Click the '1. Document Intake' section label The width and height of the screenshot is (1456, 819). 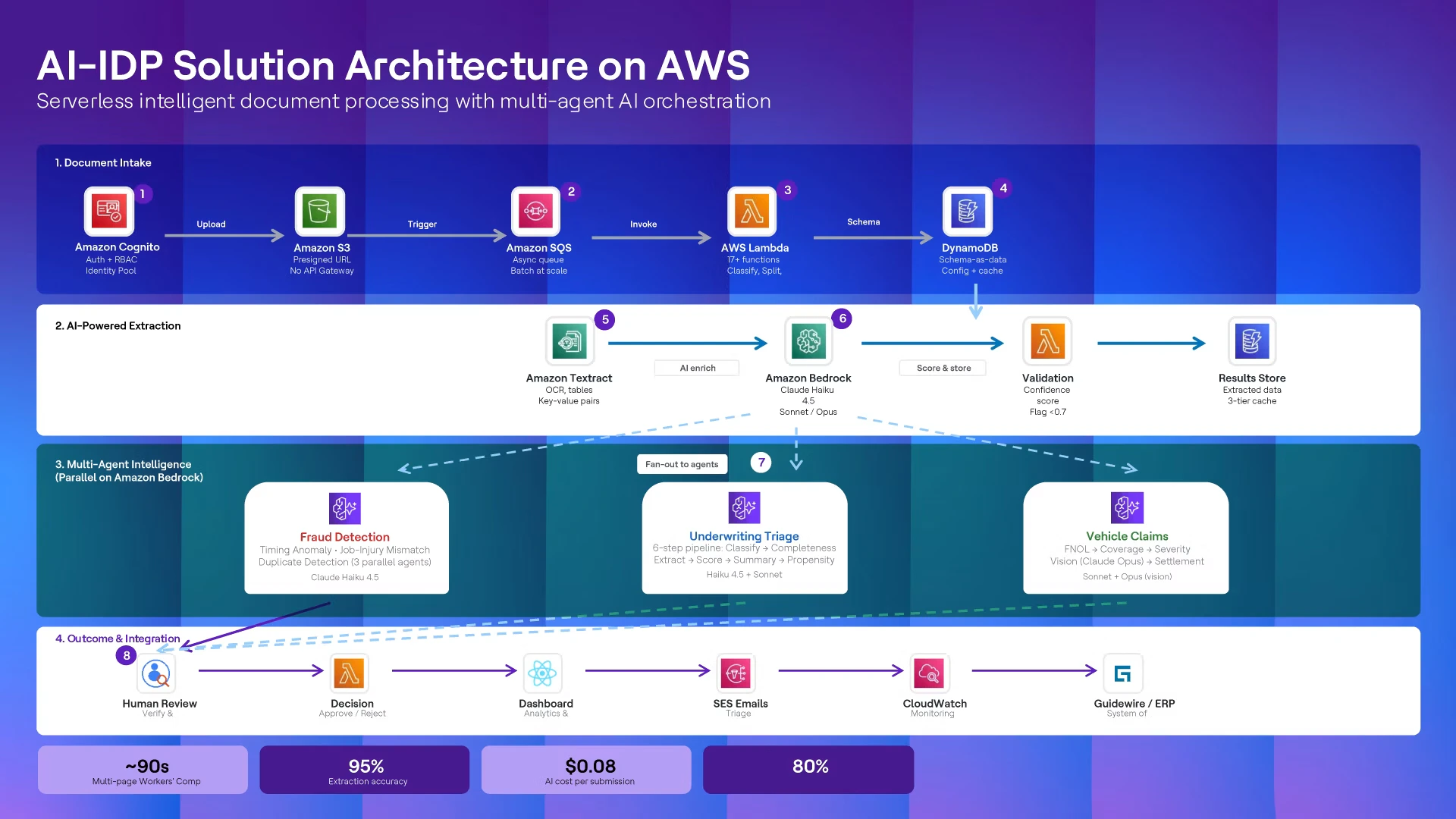(x=103, y=163)
